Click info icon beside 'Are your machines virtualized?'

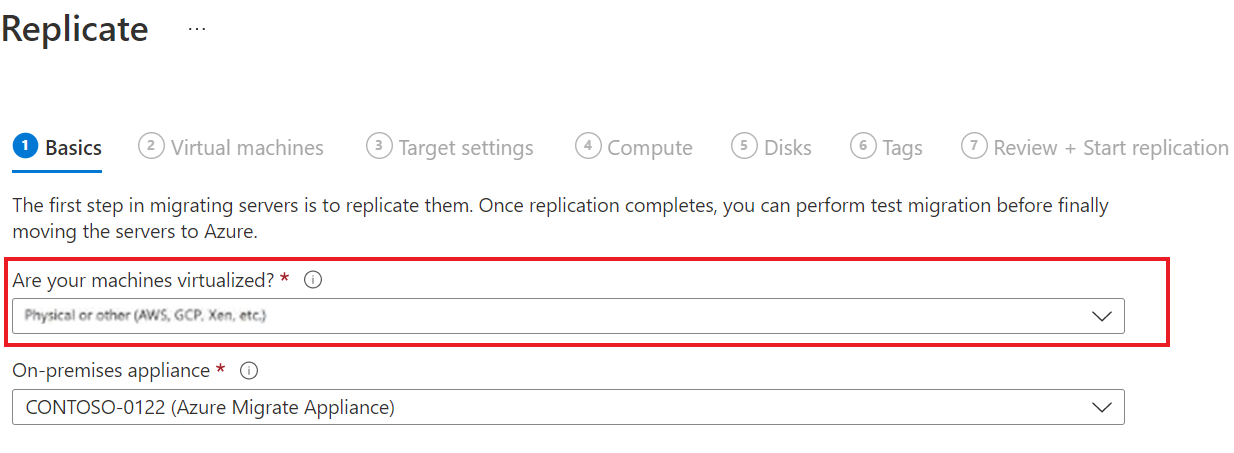(x=312, y=281)
